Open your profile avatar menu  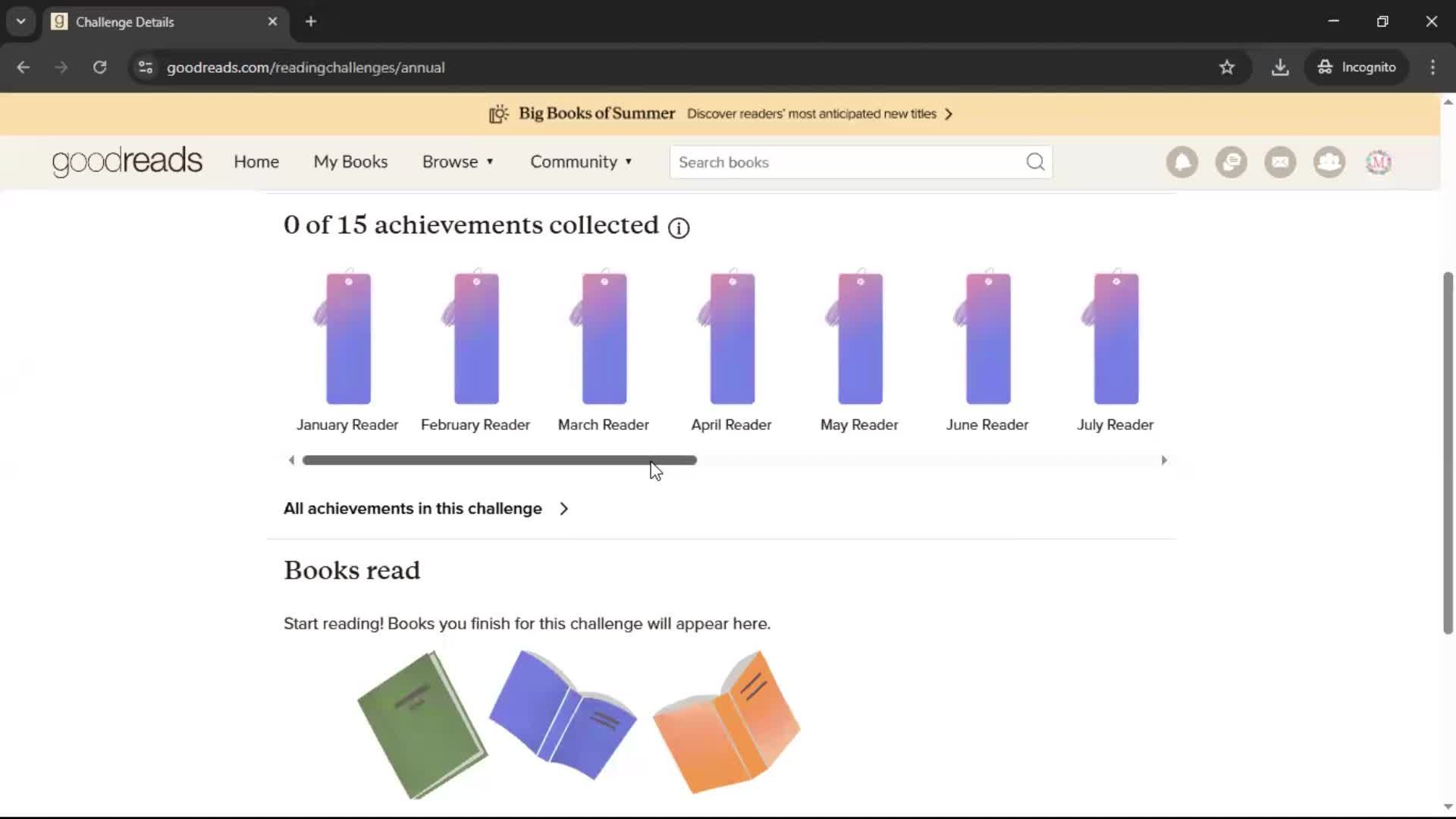(x=1379, y=162)
